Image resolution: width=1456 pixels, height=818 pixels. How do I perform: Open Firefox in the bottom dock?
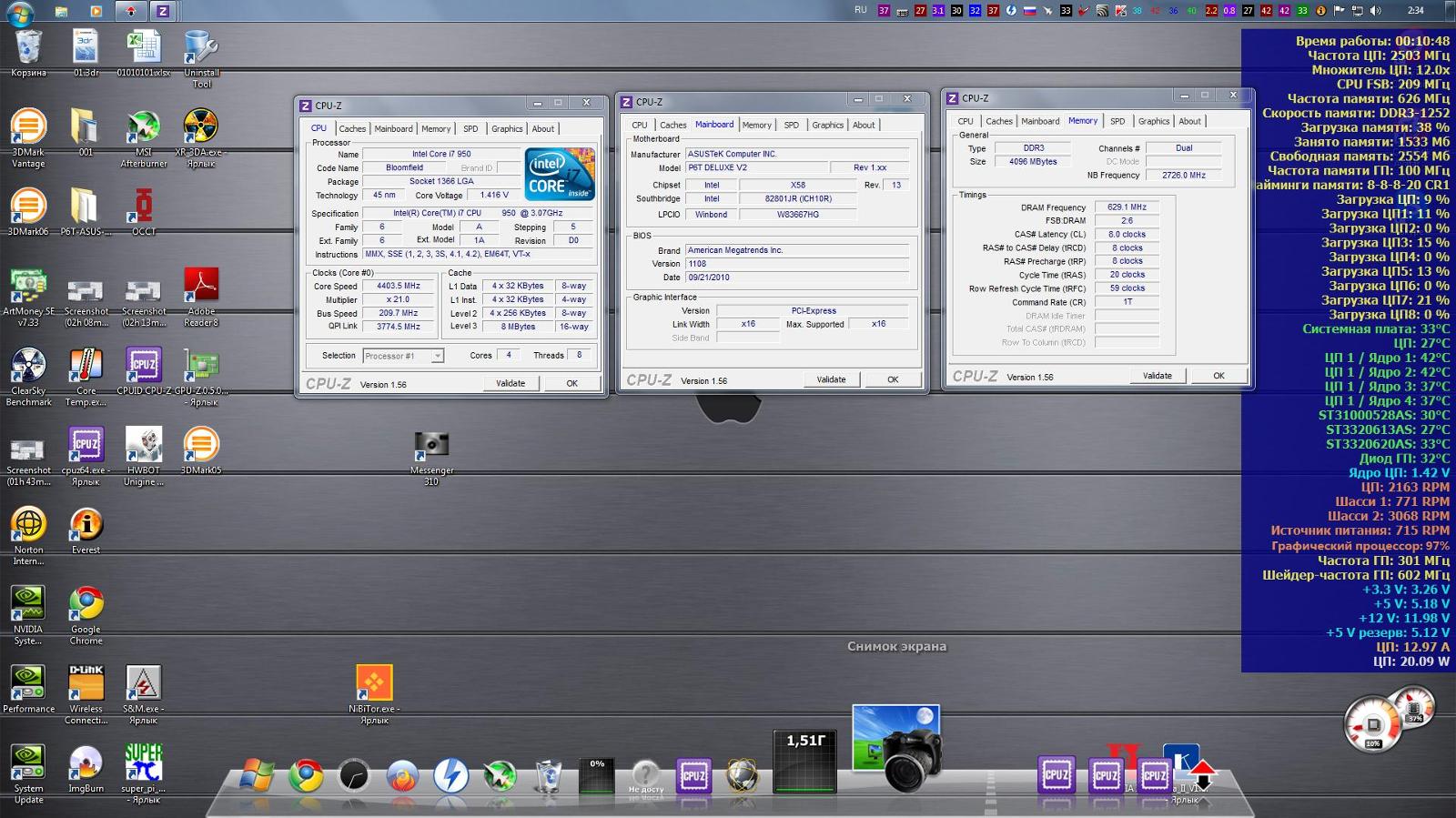pos(402,776)
